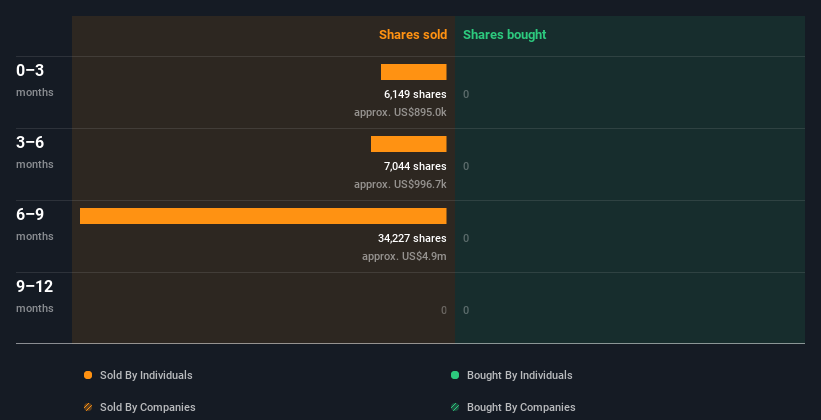Image resolution: width=821 pixels, height=420 pixels.
Task: Click shares bought zero in 9–12 months row
Action: click(x=466, y=310)
